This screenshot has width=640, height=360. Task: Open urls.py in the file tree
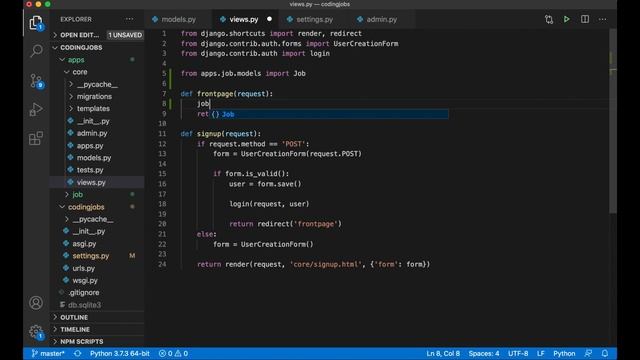tap(83, 268)
